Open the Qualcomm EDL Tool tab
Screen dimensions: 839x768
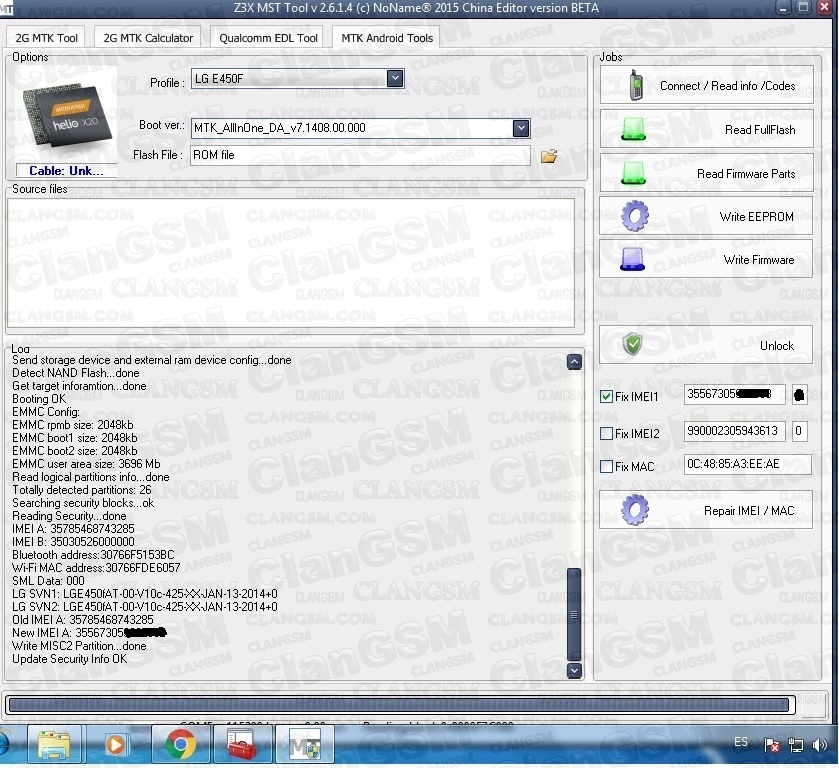point(268,38)
